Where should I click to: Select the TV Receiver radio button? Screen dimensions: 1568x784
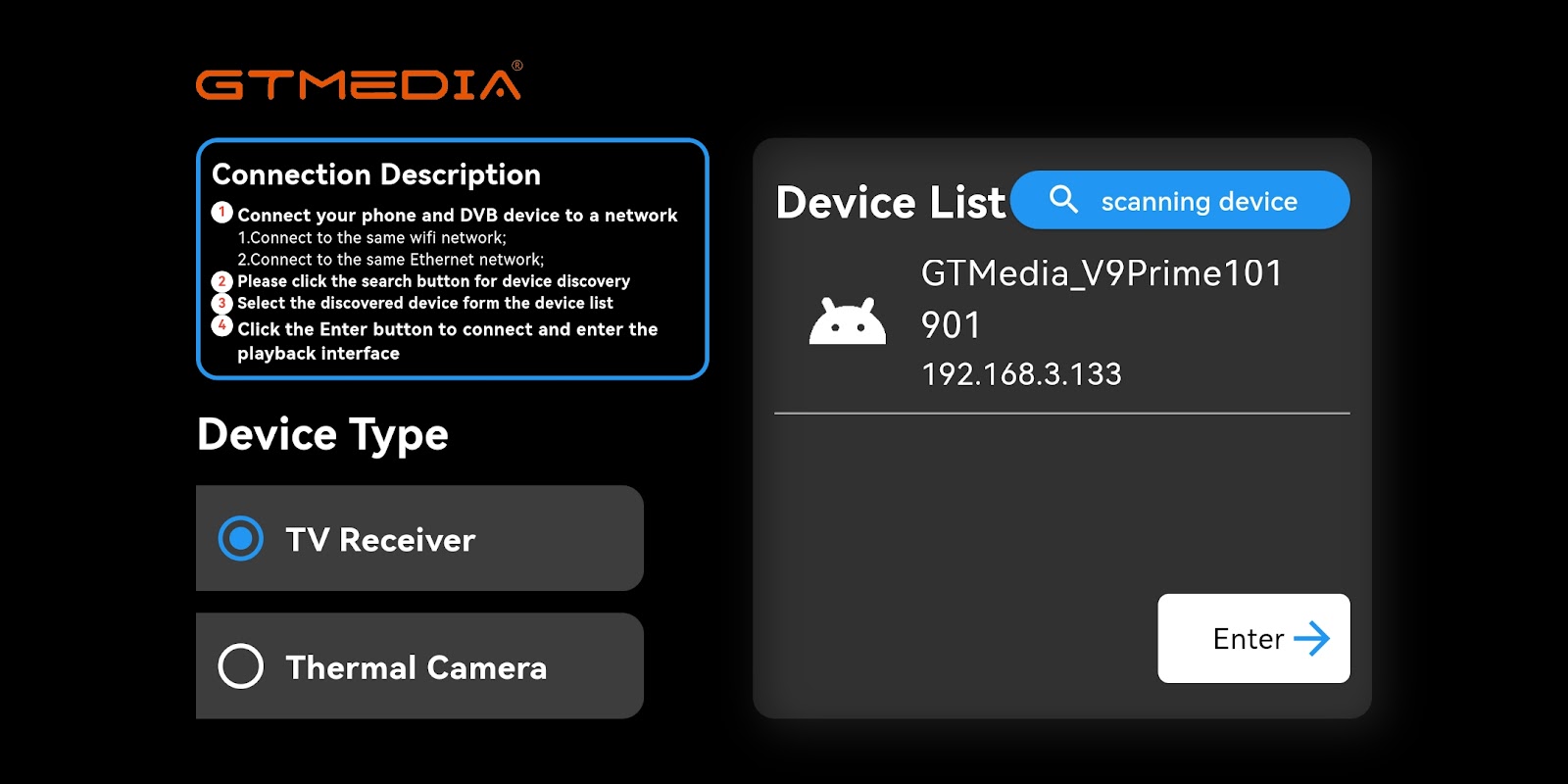click(241, 538)
